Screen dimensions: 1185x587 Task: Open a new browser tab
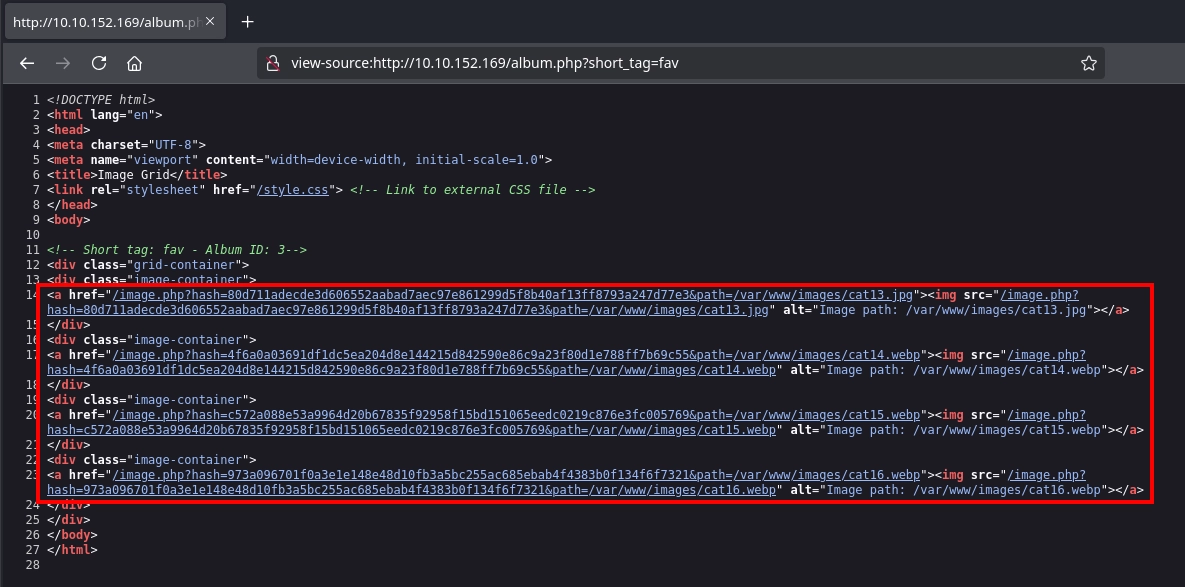pyautogui.click(x=248, y=21)
